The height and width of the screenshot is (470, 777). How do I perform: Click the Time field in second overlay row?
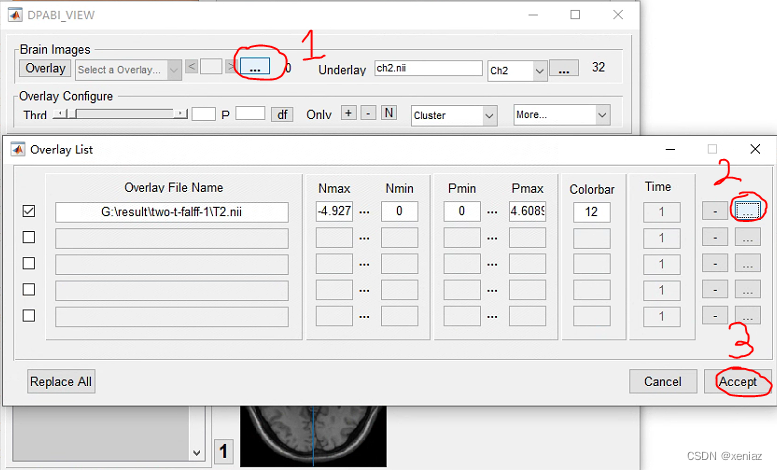[661, 238]
